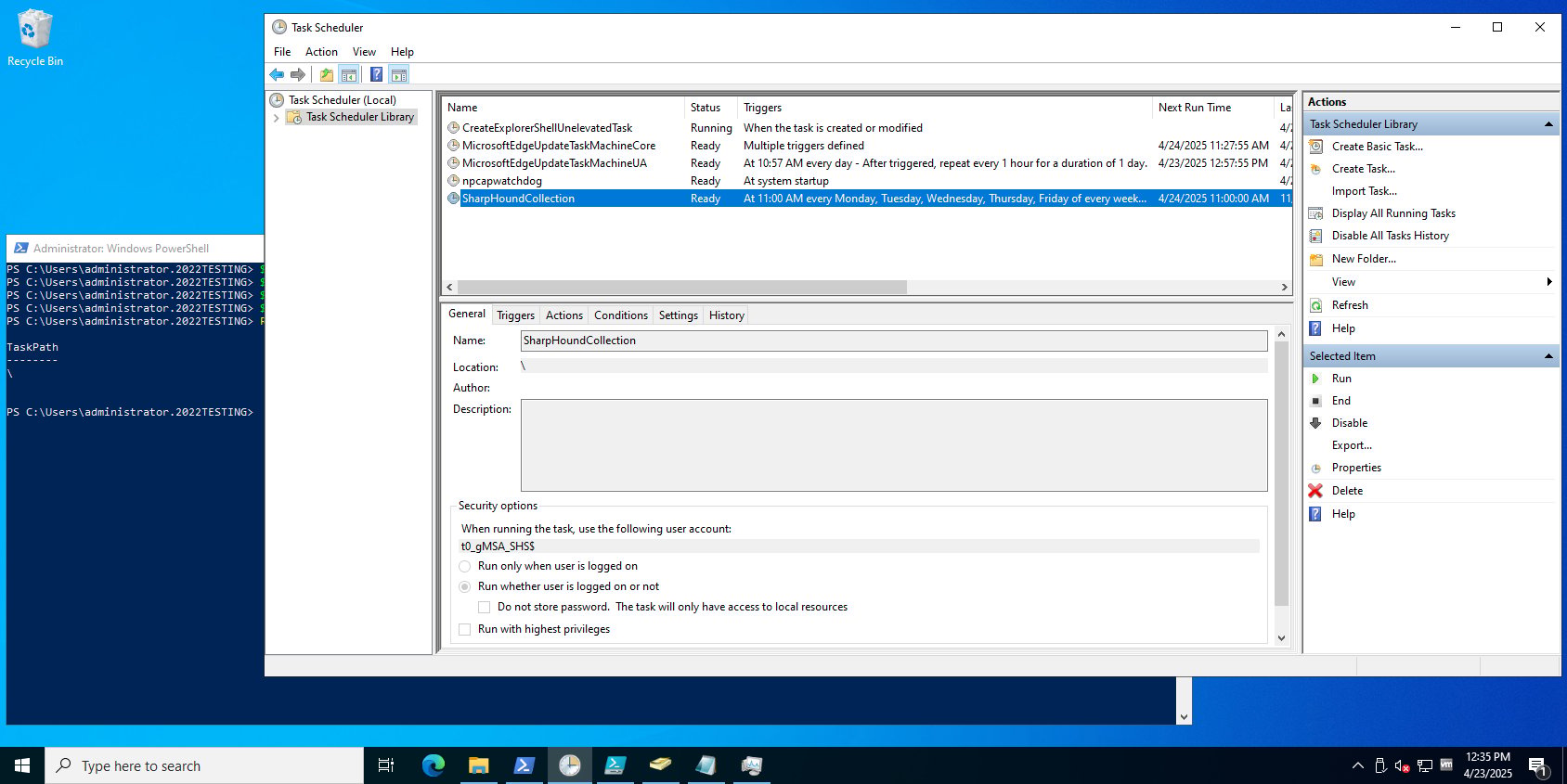Click the Create Task icon in Actions
Image resolution: width=1567 pixels, height=784 pixels.
tap(1315, 169)
